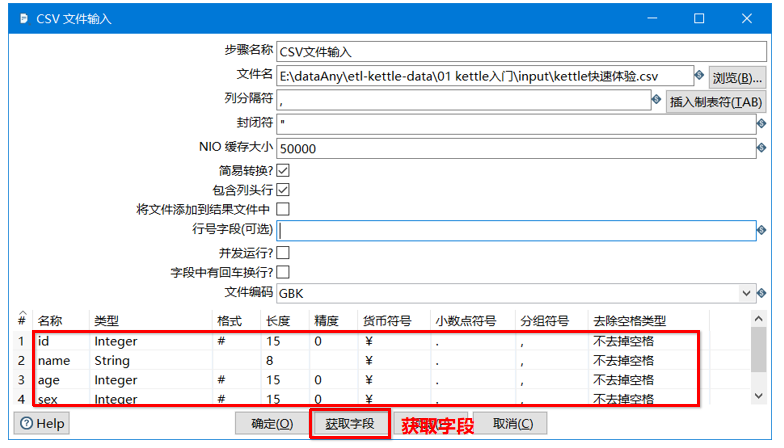Open the 文件编码 GBK dropdown
This screenshot has height=448, width=784.
coord(746,294)
